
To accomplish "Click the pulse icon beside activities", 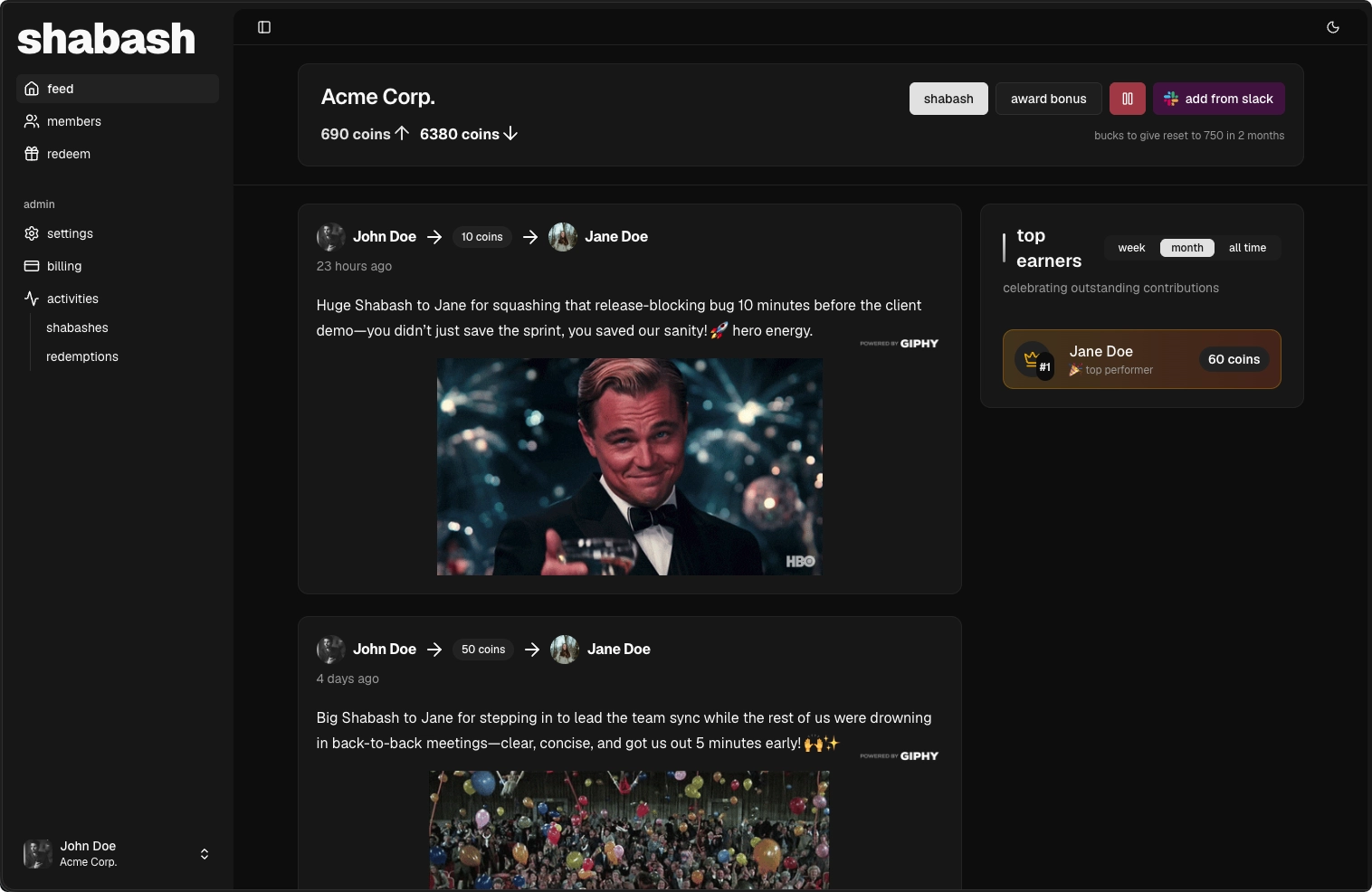I will click(x=32, y=299).
